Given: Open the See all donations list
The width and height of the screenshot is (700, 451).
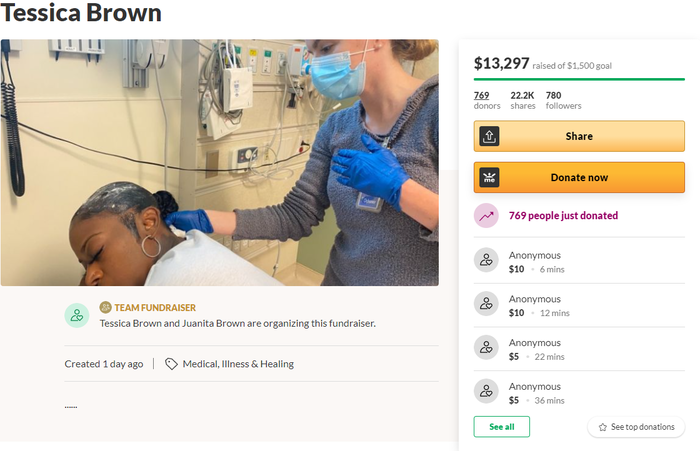Looking at the screenshot, I should coord(501,427).
